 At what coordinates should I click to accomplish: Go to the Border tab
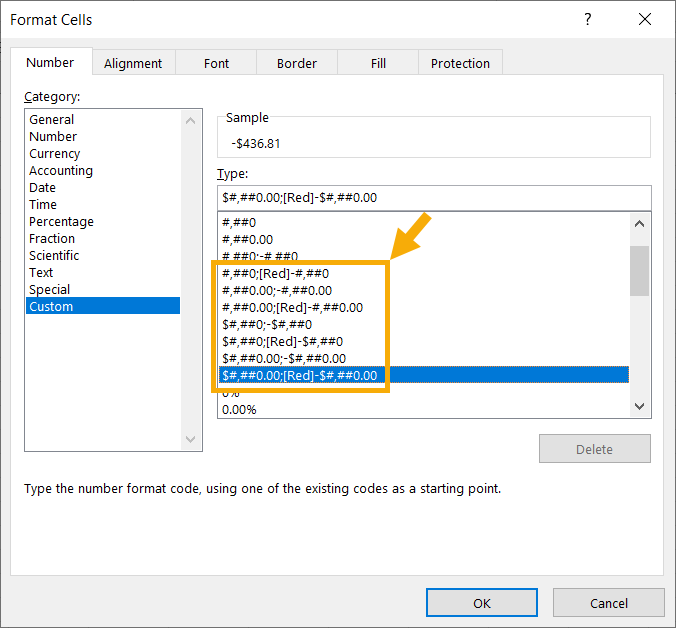point(296,63)
